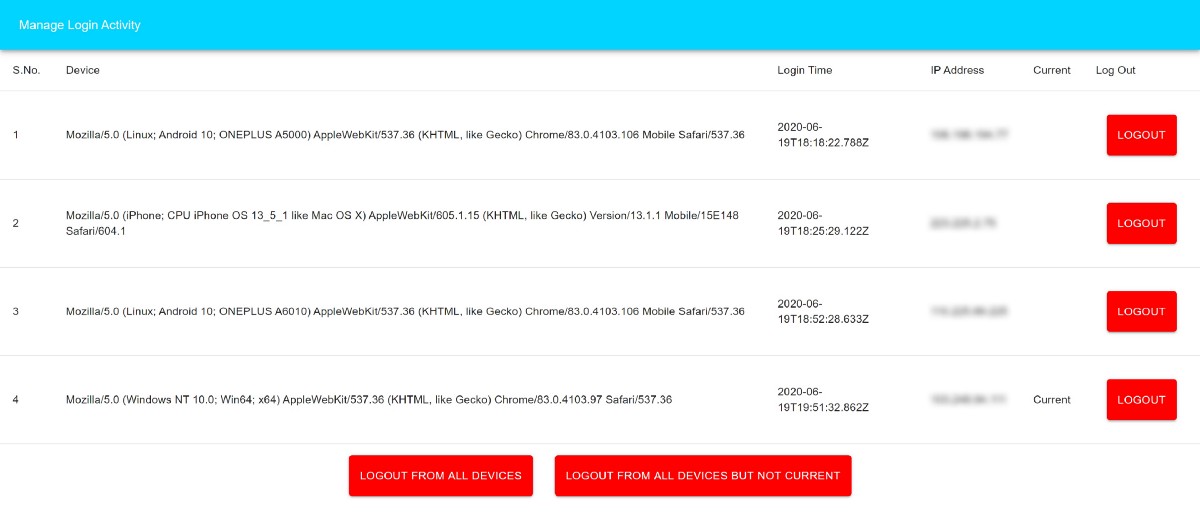Click the Login Time column header
The width and height of the screenshot is (1200, 529).
tap(804, 70)
